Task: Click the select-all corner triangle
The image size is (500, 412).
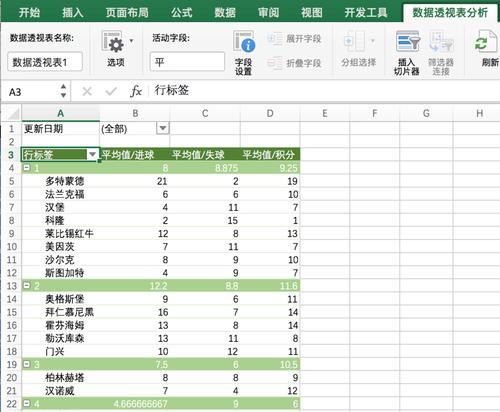Action: pos(13,114)
